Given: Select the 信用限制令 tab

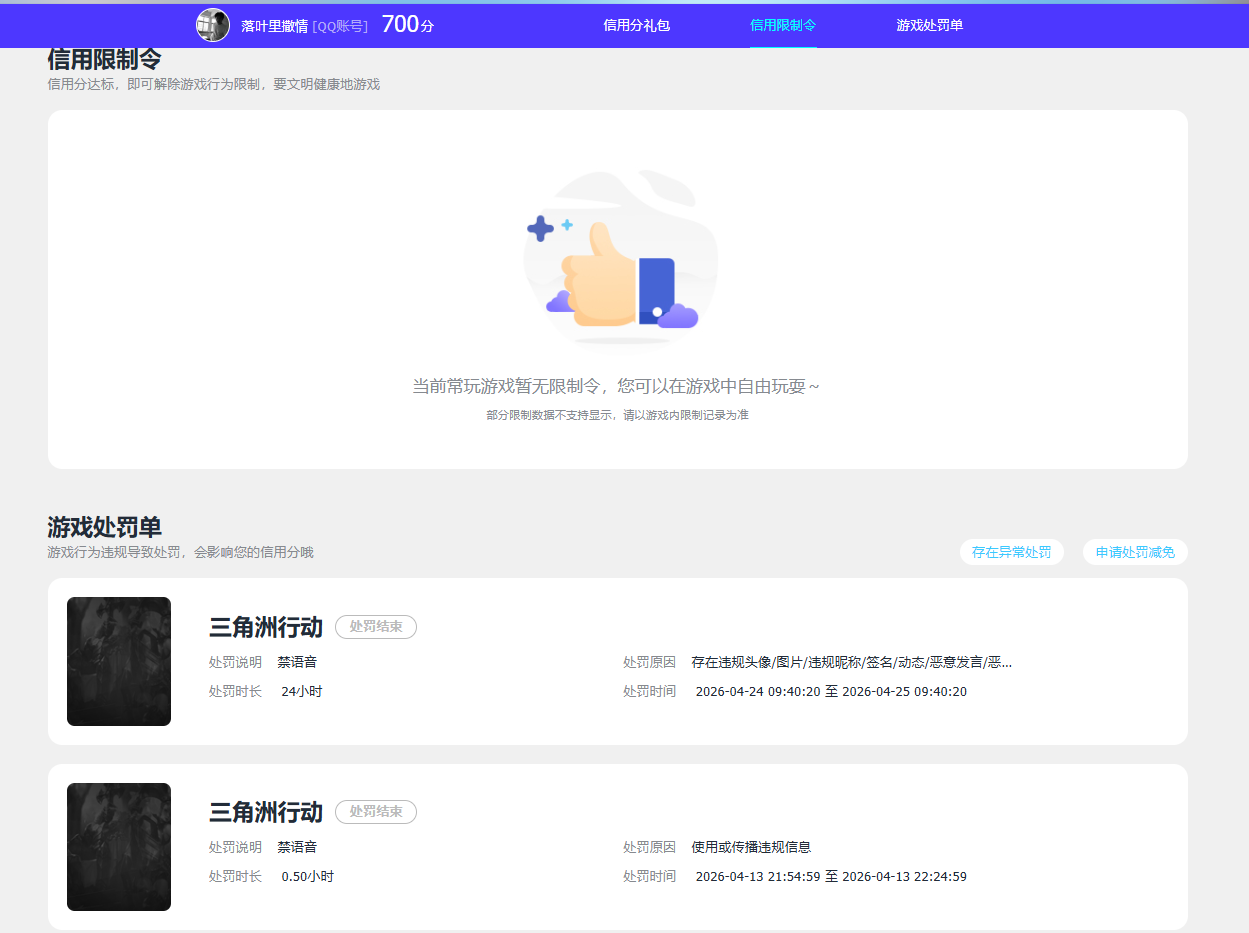Looking at the screenshot, I should [x=783, y=25].
